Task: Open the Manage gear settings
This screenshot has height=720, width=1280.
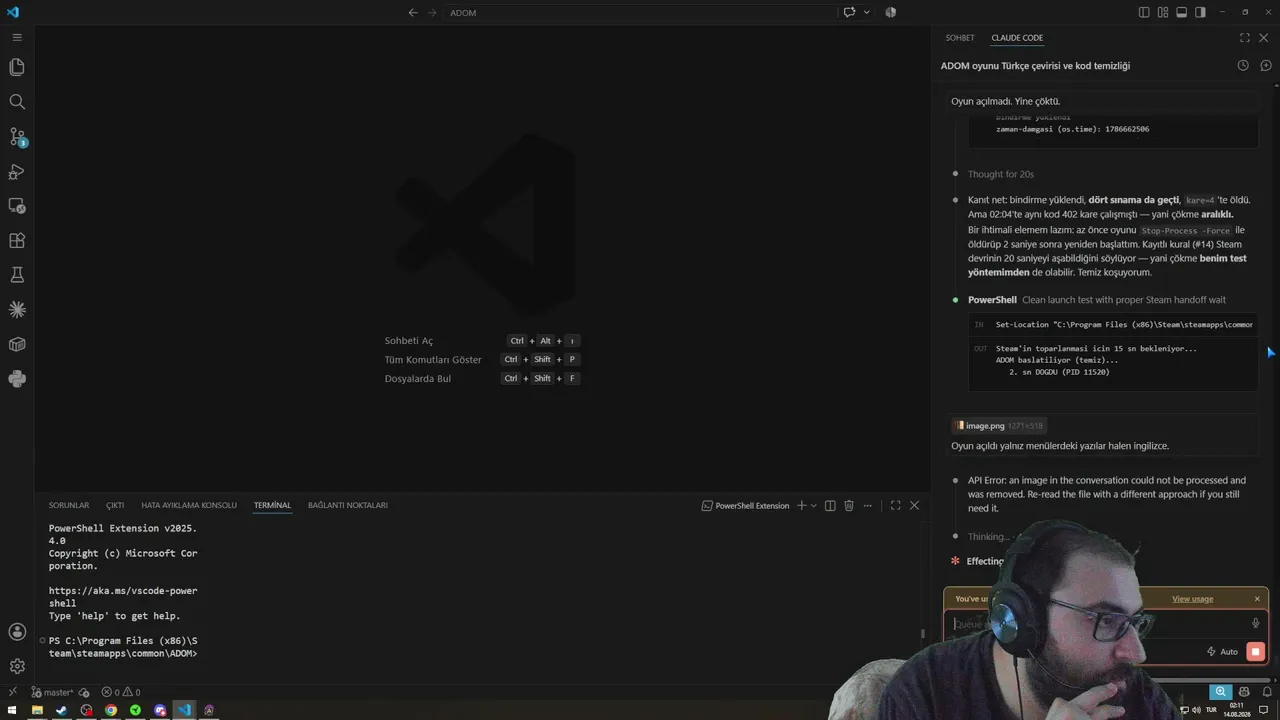Action: [17, 666]
